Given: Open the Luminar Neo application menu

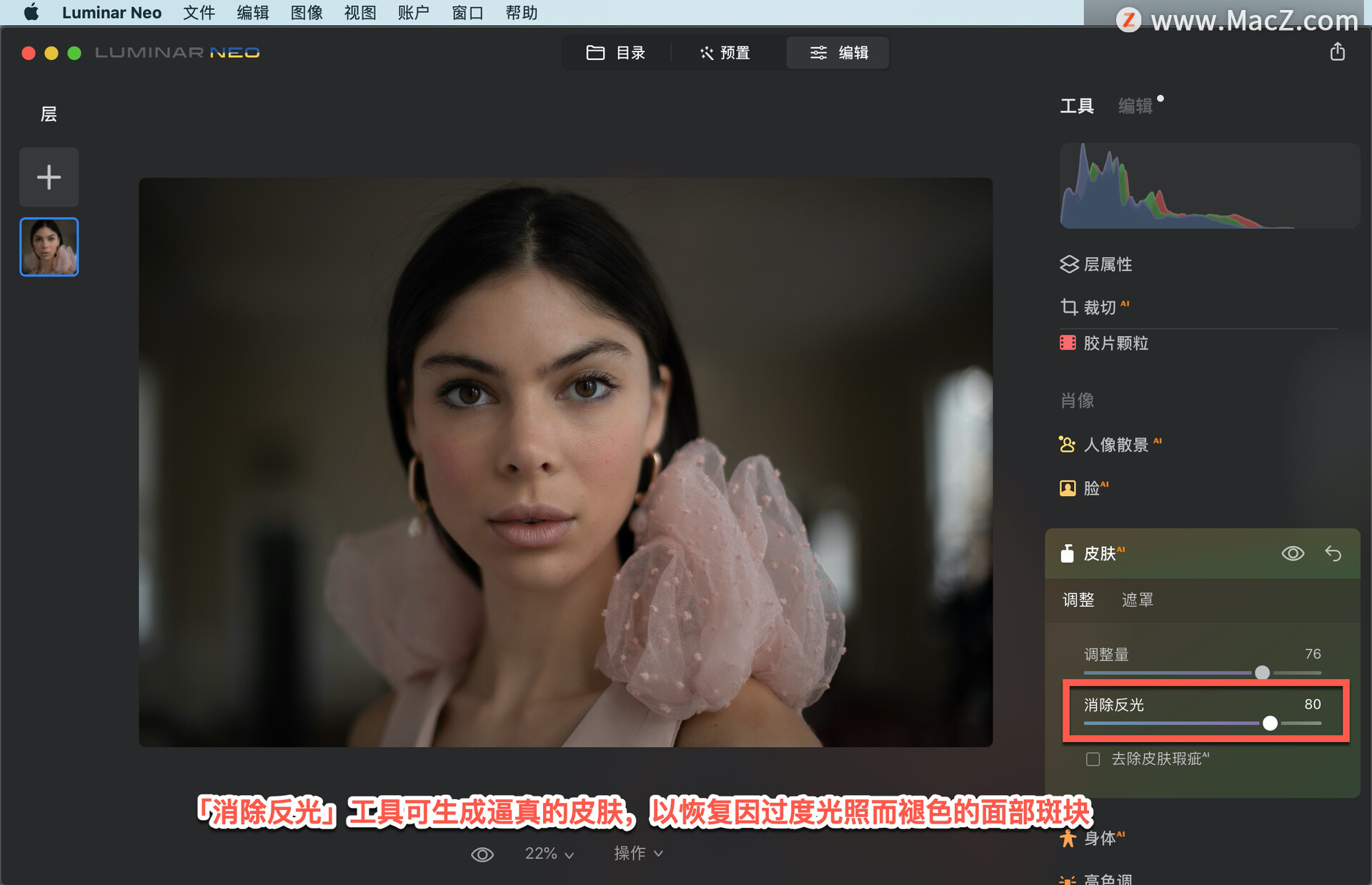Looking at the screenshot, I should 111,12.
